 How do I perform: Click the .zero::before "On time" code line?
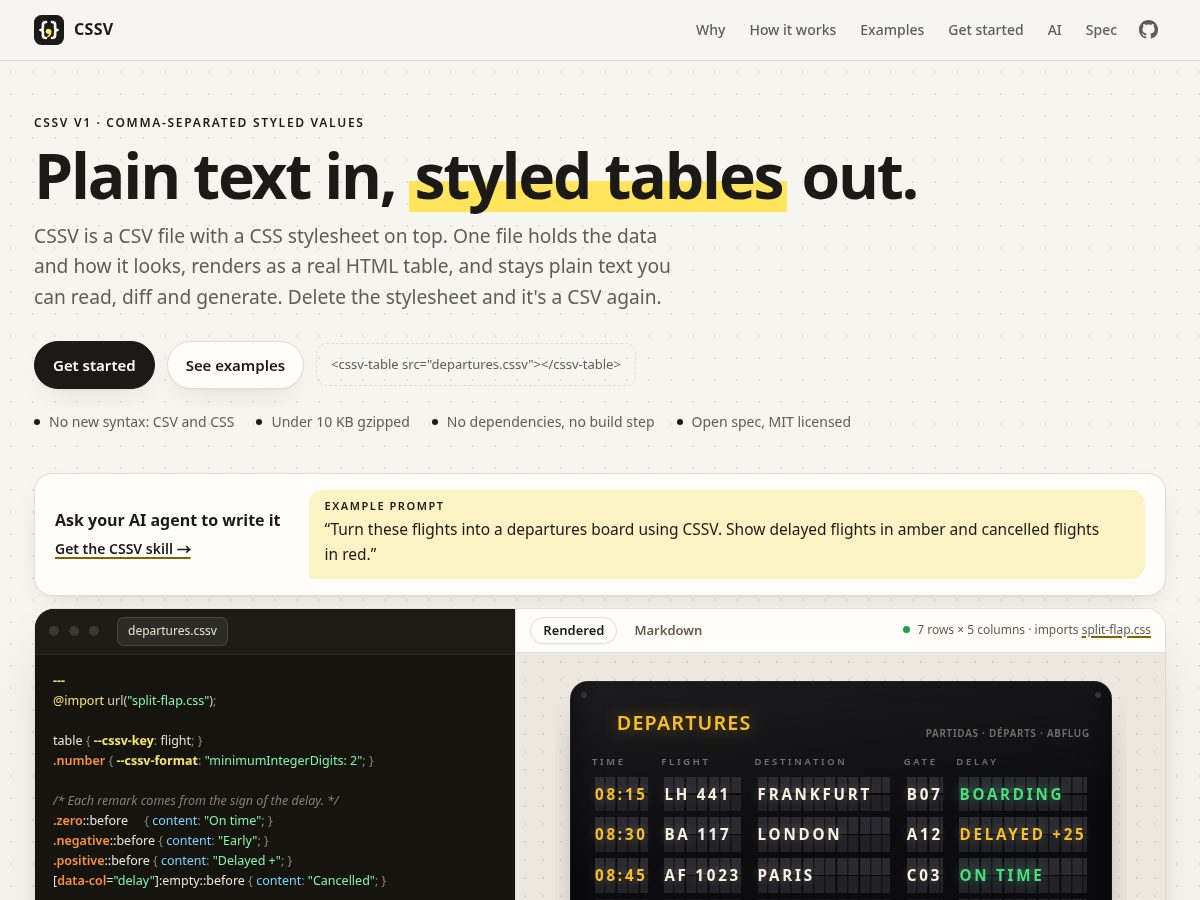pos(163,820)
